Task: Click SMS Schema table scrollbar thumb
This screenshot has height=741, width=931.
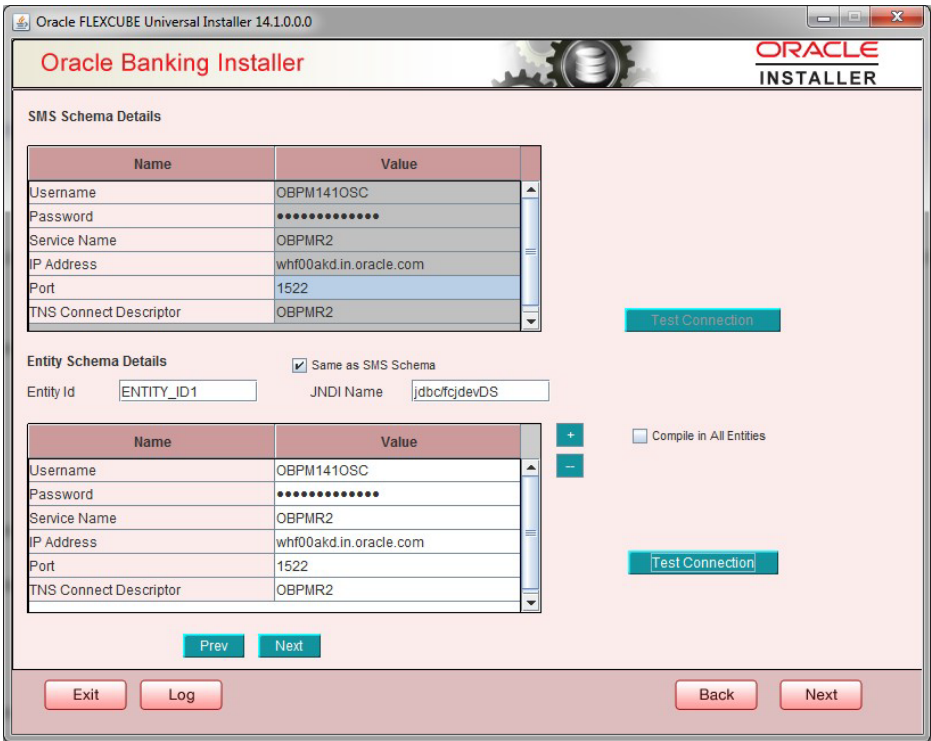Action: [x=531, y=252]
